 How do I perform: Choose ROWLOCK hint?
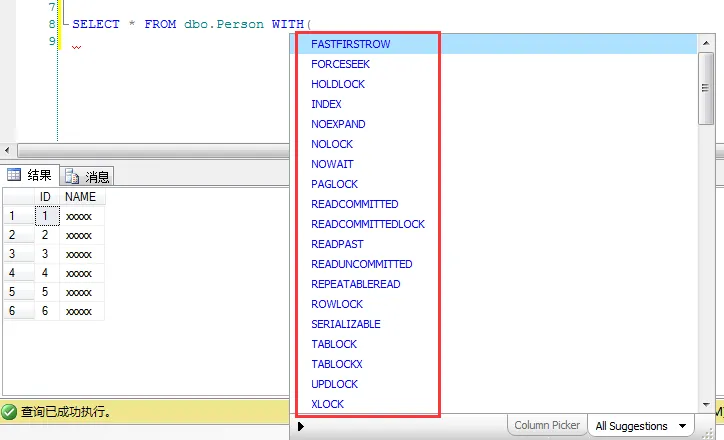coord(337,304)
